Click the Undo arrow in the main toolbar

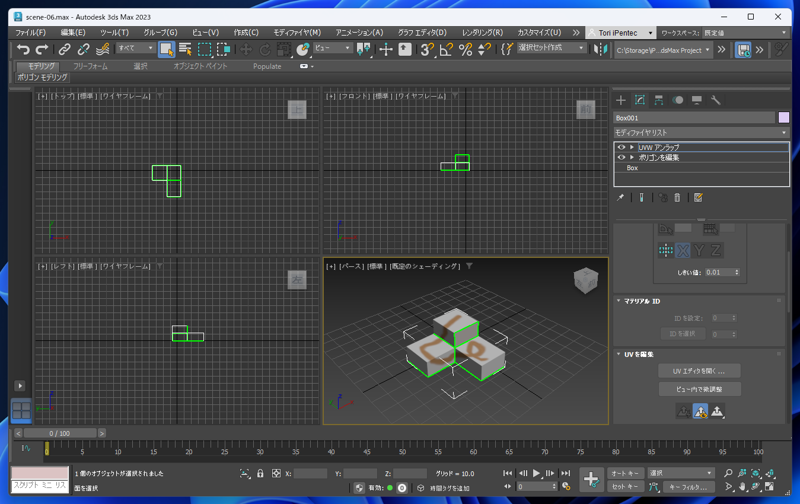tap(23, 49)
